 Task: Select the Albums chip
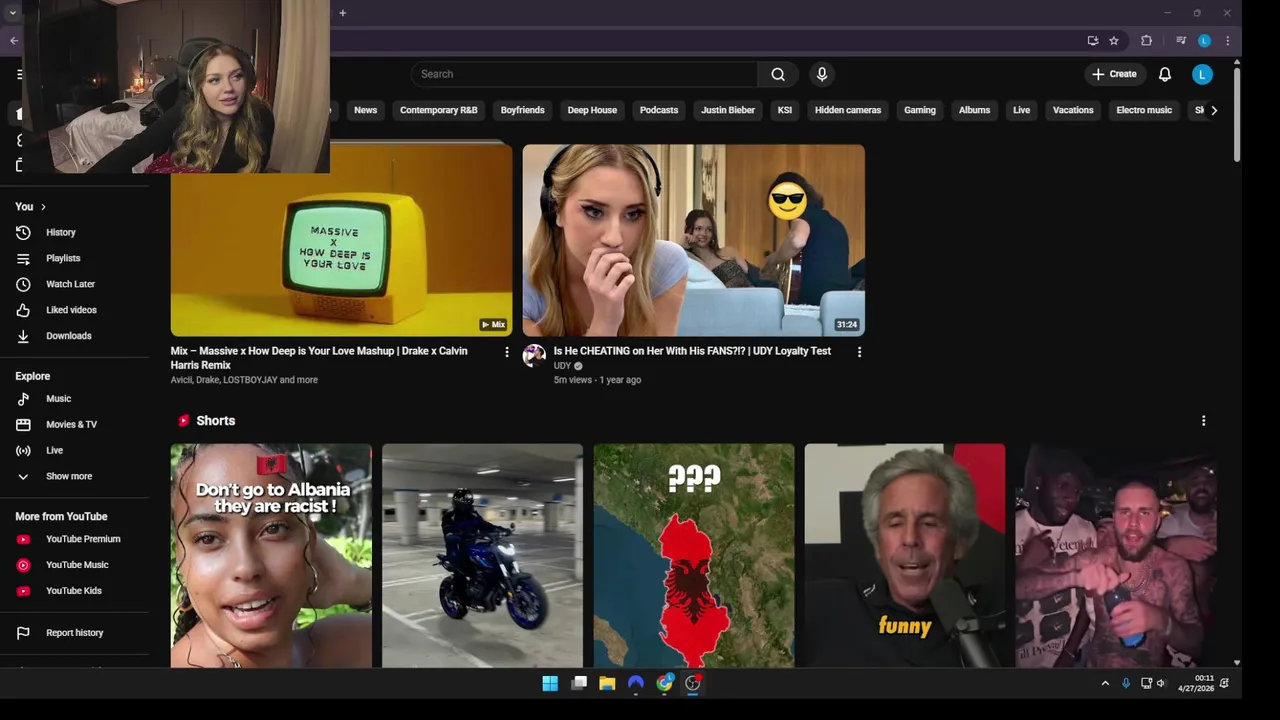(974, 110)
